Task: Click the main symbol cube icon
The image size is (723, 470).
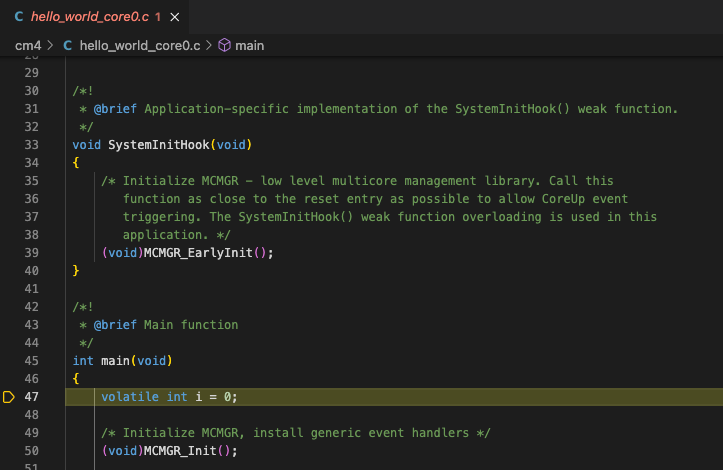Action: click(x=225, y=45)
